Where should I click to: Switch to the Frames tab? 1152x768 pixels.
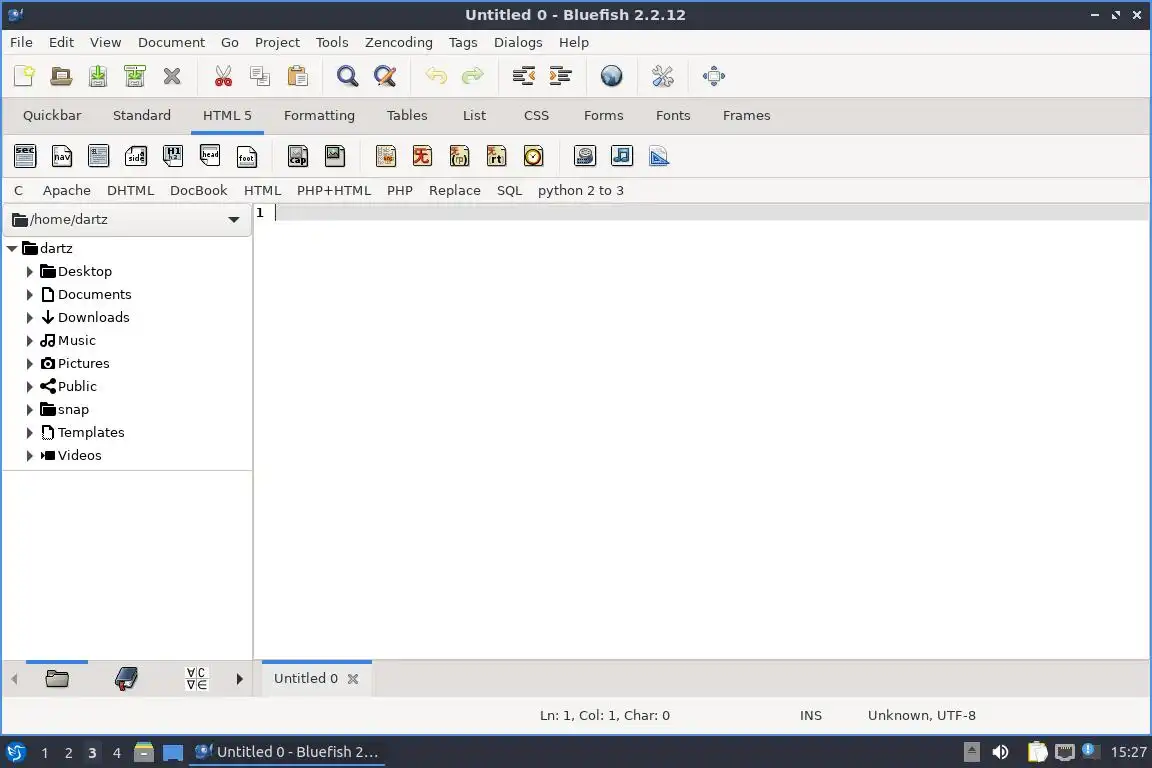tap(746, 115)
